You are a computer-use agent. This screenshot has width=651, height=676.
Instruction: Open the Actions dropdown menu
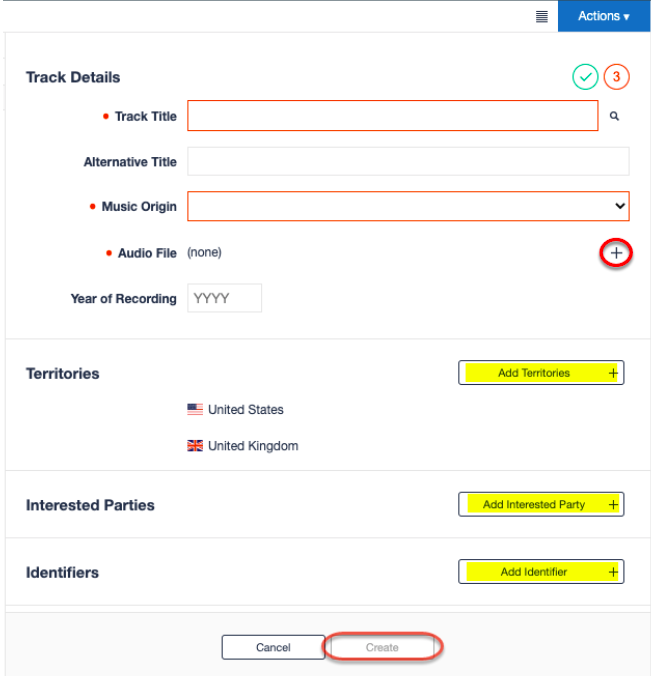(604, 16)
